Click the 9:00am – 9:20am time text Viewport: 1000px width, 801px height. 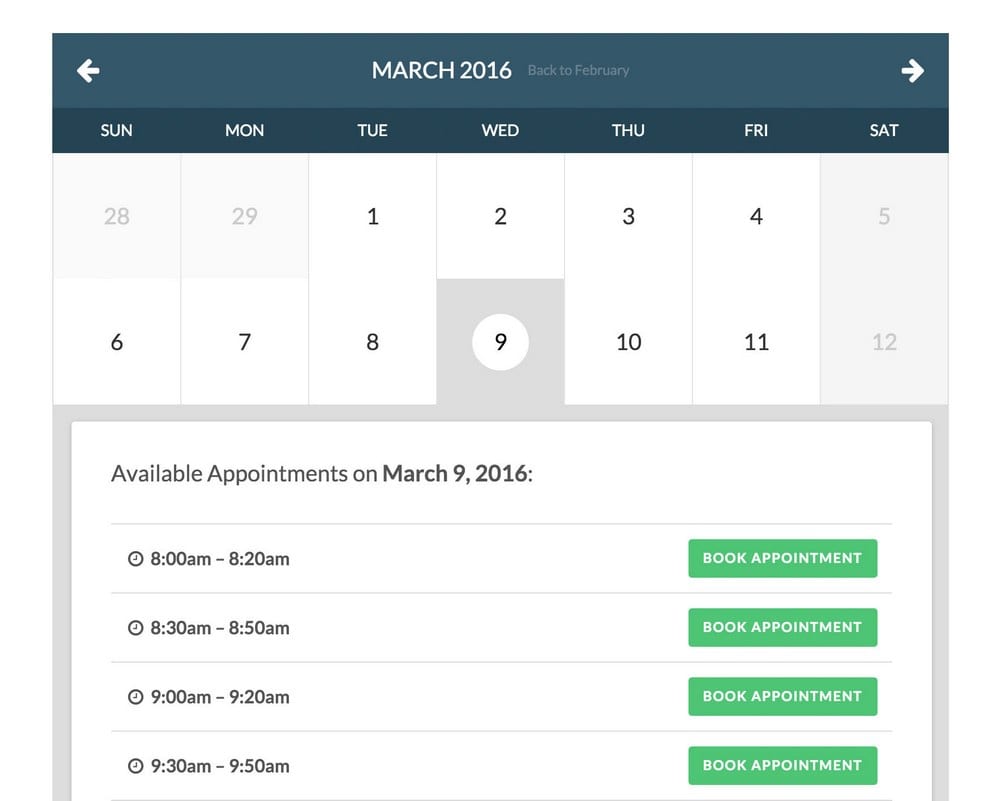tap(220, 697)
